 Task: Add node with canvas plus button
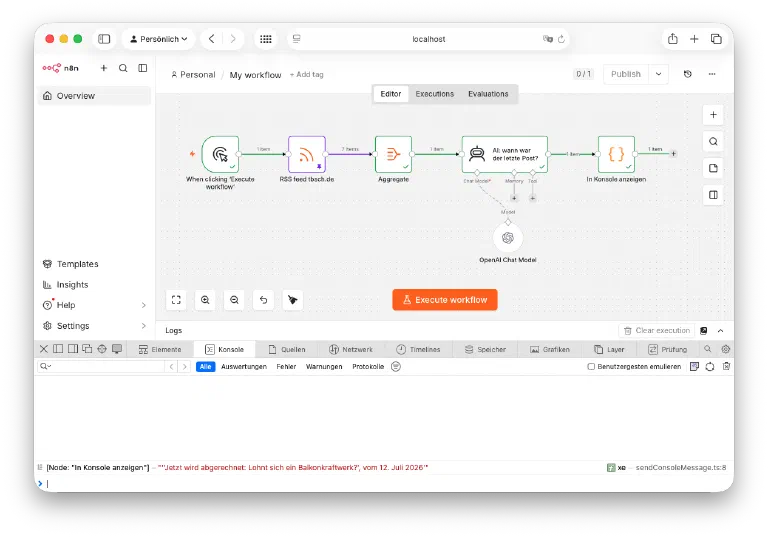(x=713, y=115)
